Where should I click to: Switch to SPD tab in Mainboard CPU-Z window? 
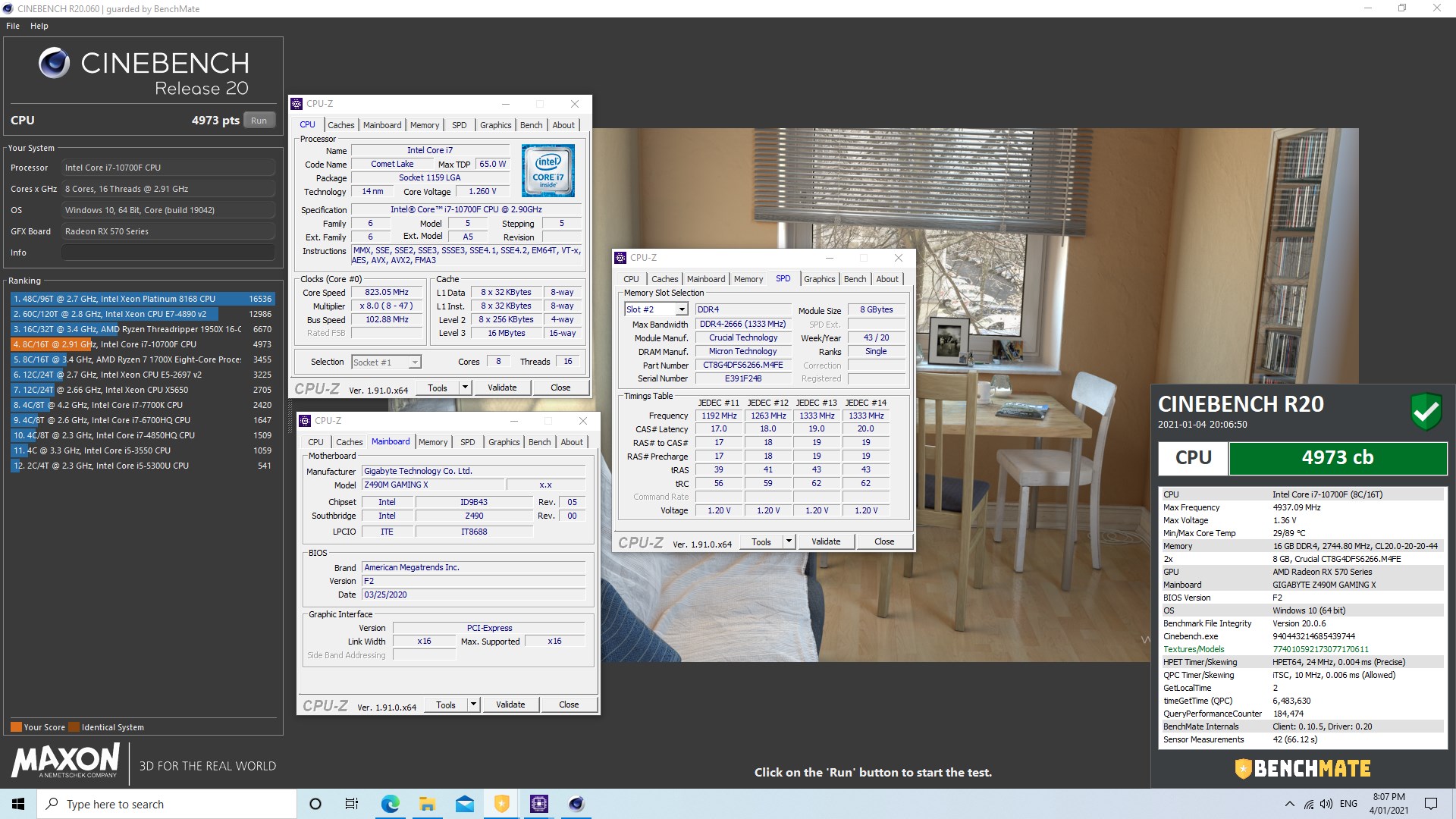click(x=468, y=442)
